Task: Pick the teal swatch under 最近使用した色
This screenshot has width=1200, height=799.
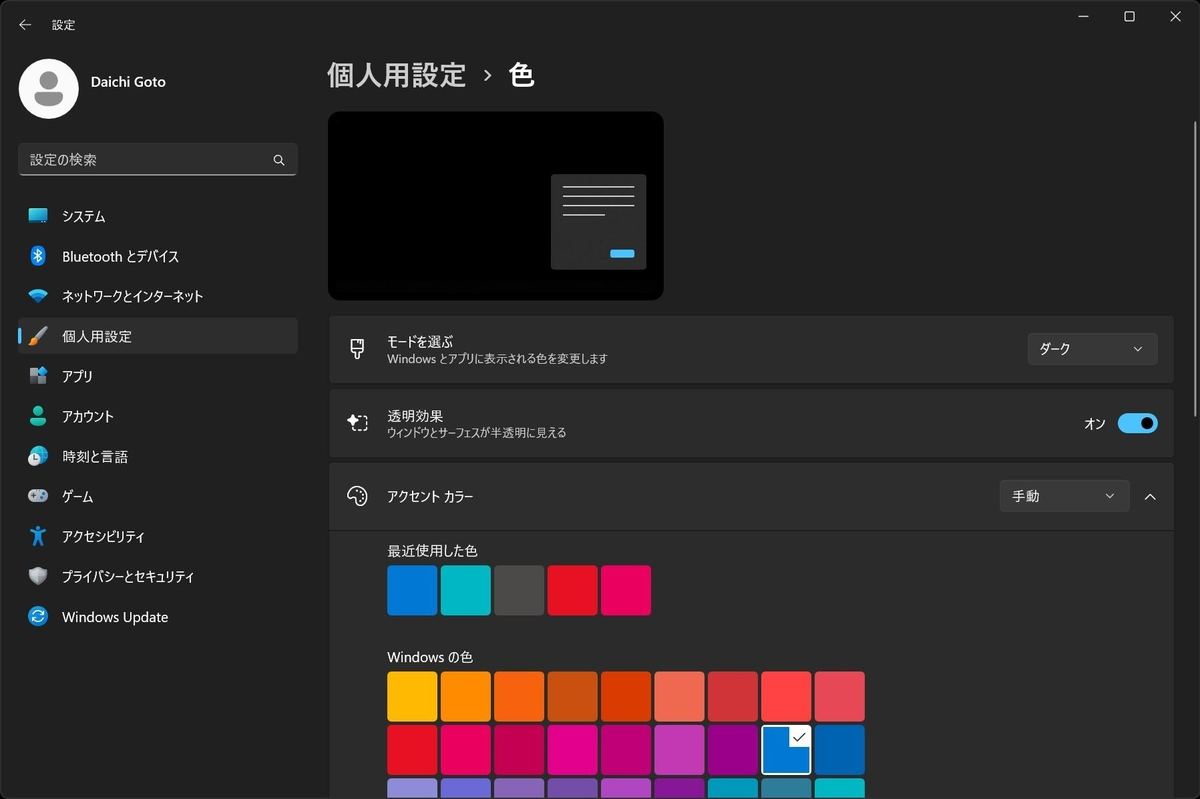Action: pos(466,590)
